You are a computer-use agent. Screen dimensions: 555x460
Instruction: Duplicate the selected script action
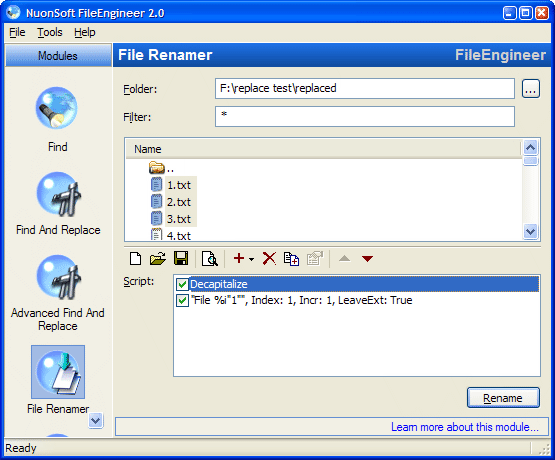pyautogui.click(x=291, y=259)
